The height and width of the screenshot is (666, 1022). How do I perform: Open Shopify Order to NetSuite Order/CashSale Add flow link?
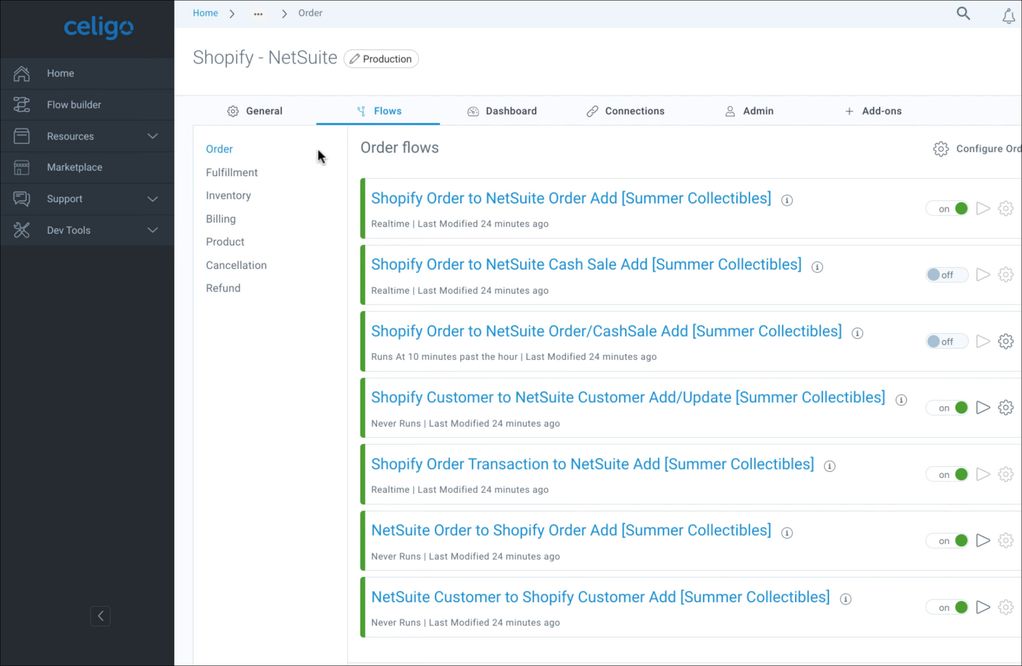click(x=606, y=331)
